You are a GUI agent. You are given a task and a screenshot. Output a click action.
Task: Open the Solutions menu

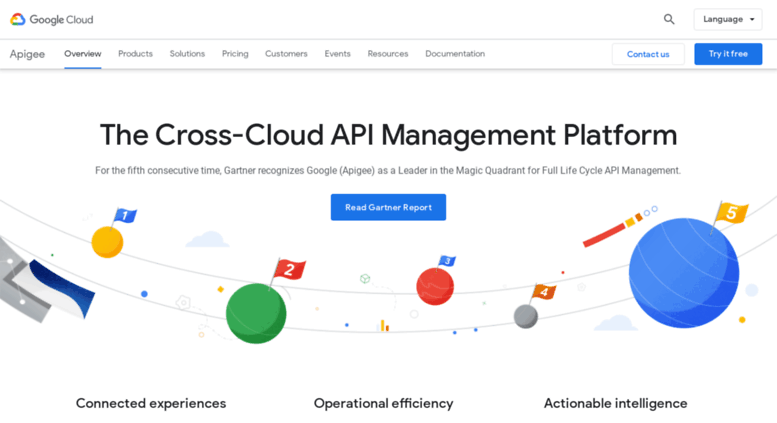coord(187,54)
